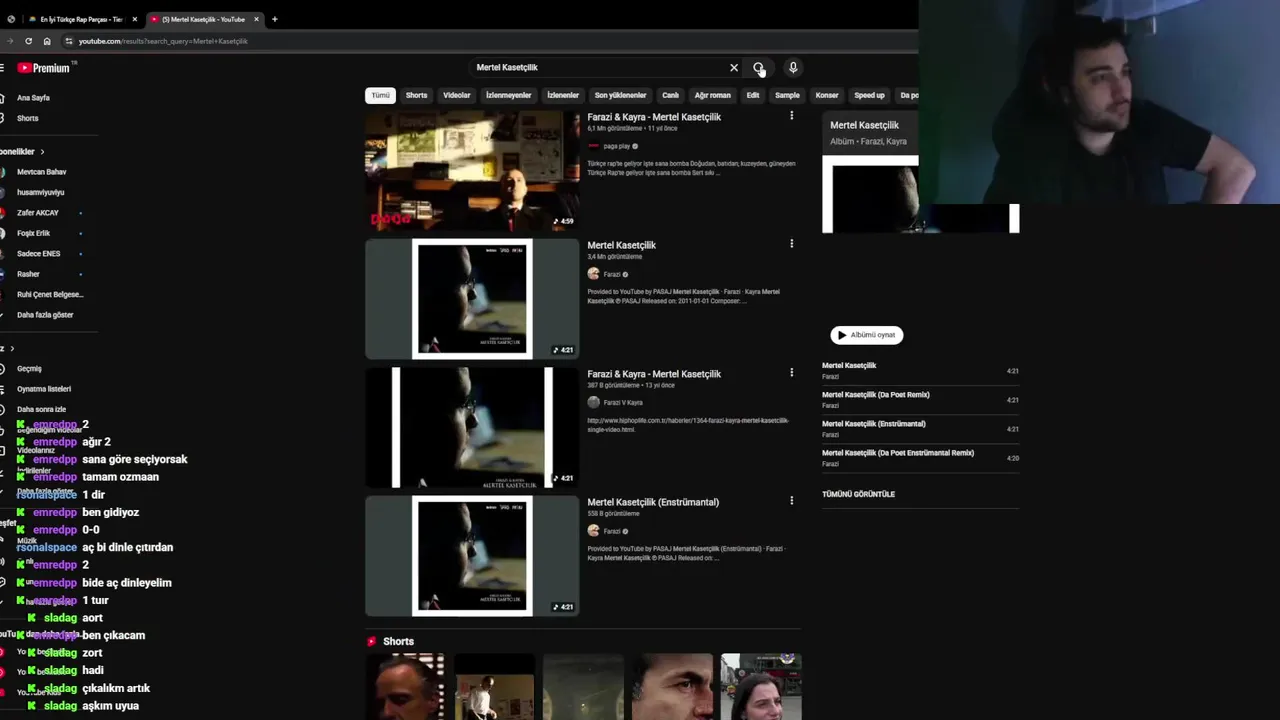Viewport: 1280px width, 720px height.
Task: Open Oynatma listeleri in sidebar
Action: pyautogui.click(x=44, y=389)
